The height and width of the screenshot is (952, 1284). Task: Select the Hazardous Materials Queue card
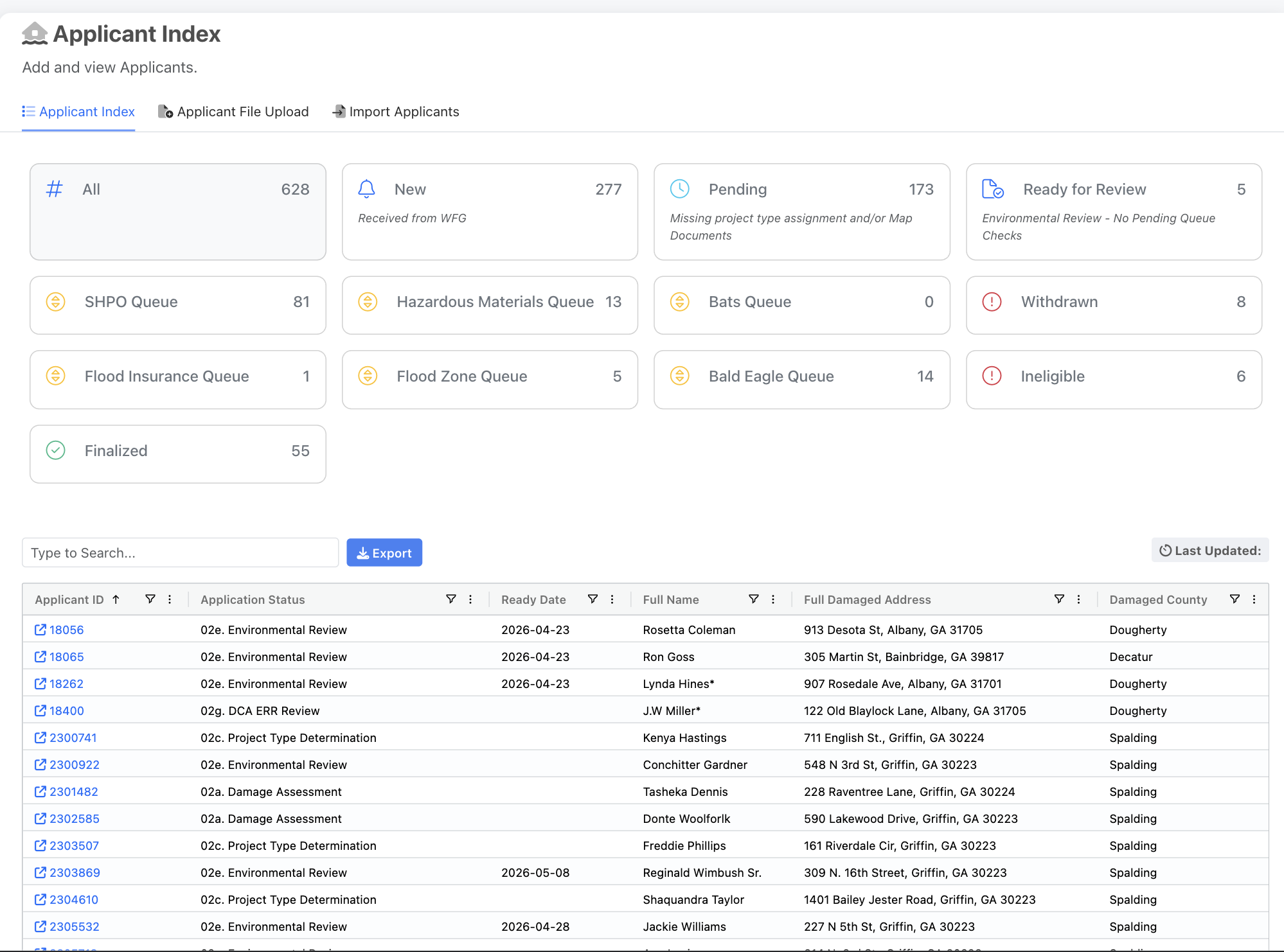pos(490,305)
